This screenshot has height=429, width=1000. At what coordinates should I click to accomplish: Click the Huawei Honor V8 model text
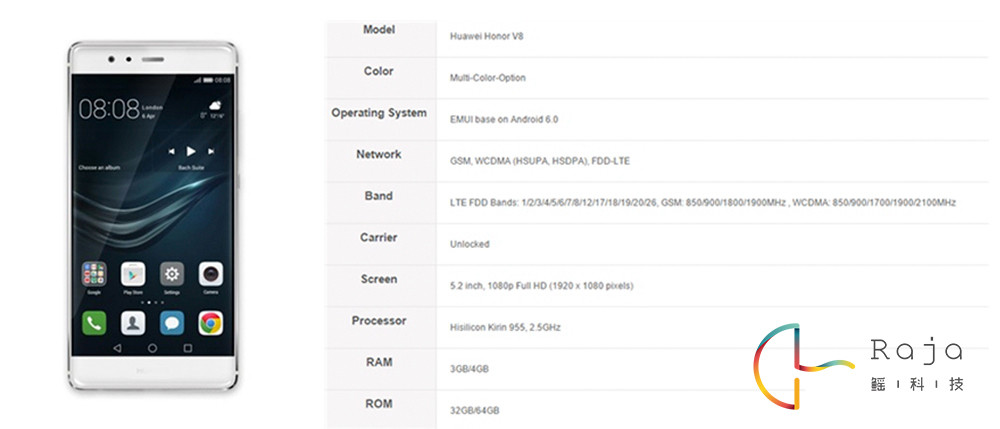tap(487, 36)
